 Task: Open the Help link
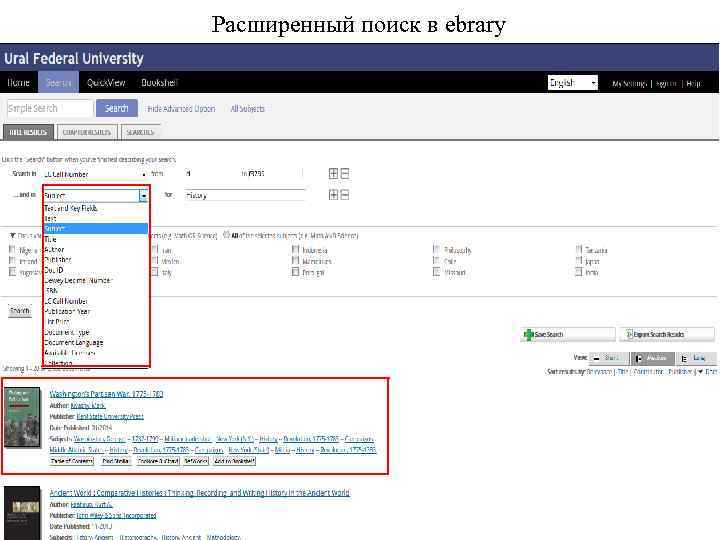tap(693, 84)
